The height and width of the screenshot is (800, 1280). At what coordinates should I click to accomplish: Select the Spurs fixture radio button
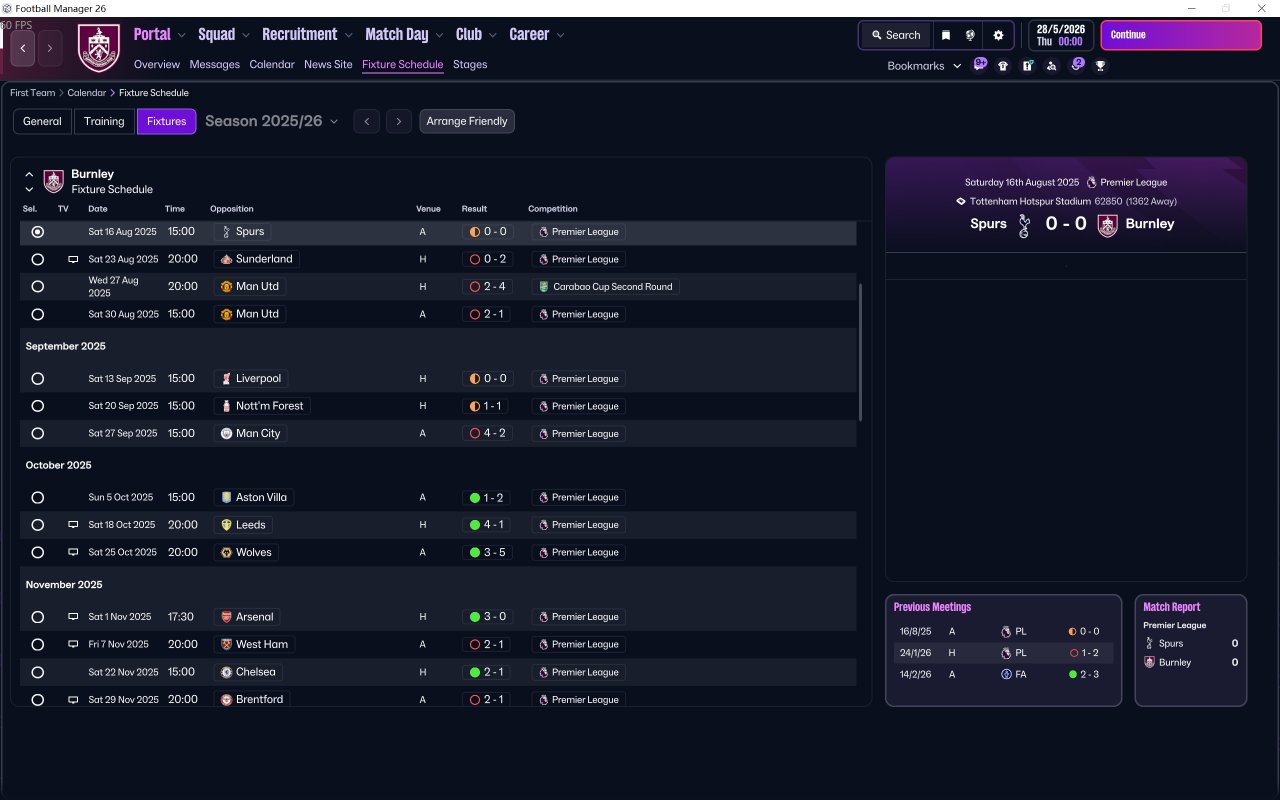pyautogui.click(x=38, y=232)
